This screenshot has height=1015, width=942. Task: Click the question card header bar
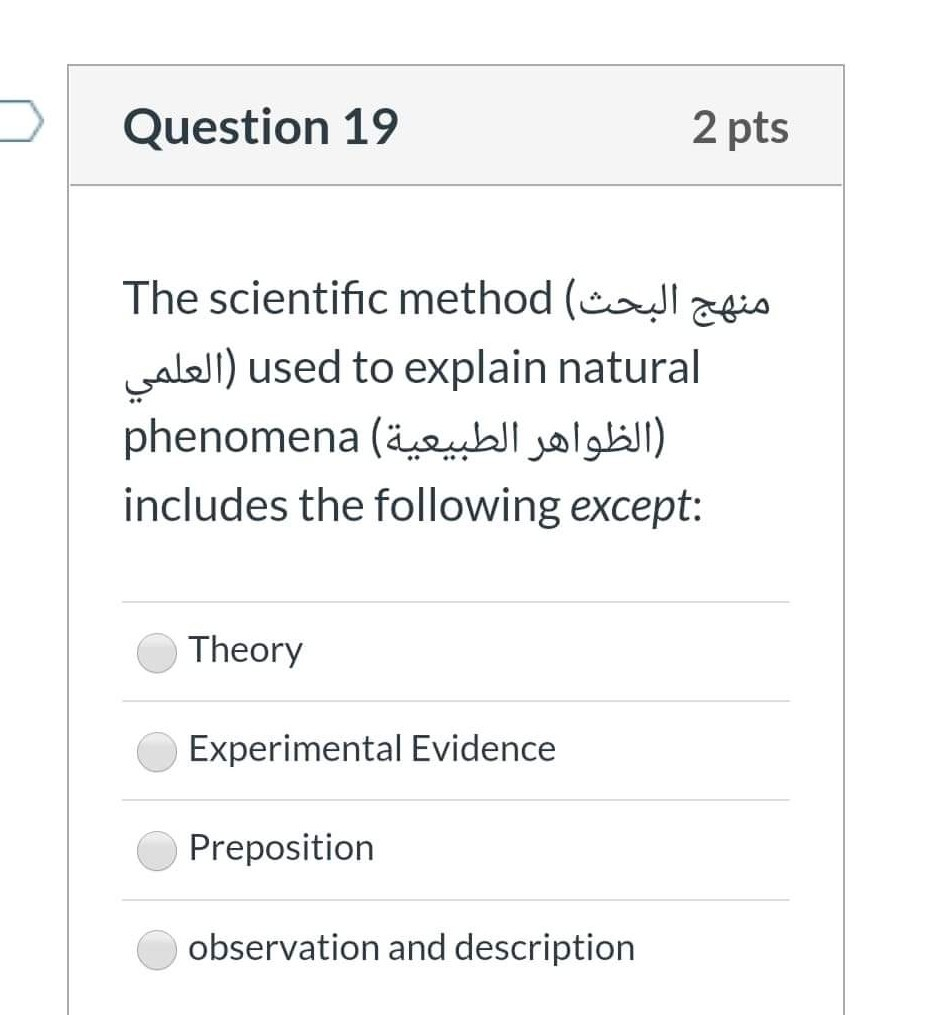[456, 126]
